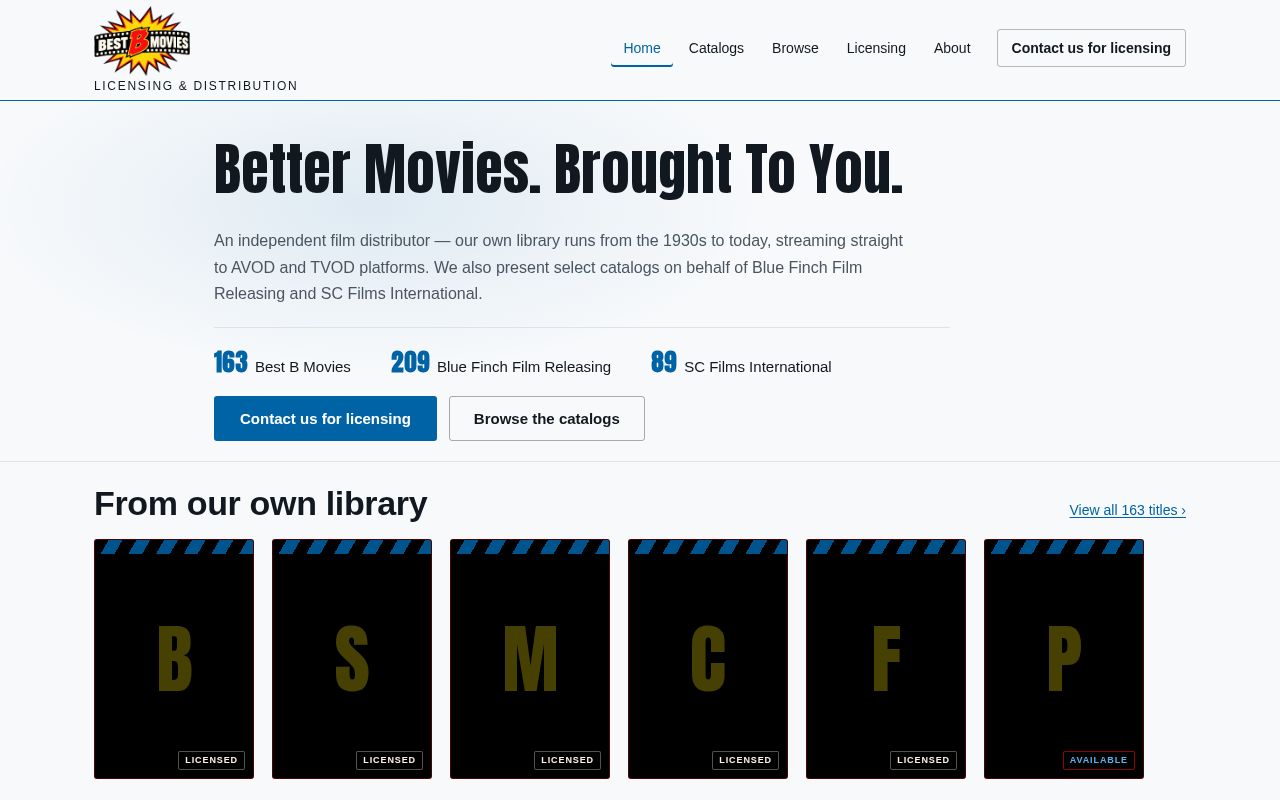Click the 89 SC Films International stat
The height and width of the screenshot is (800, 1280).
point(741,363)
